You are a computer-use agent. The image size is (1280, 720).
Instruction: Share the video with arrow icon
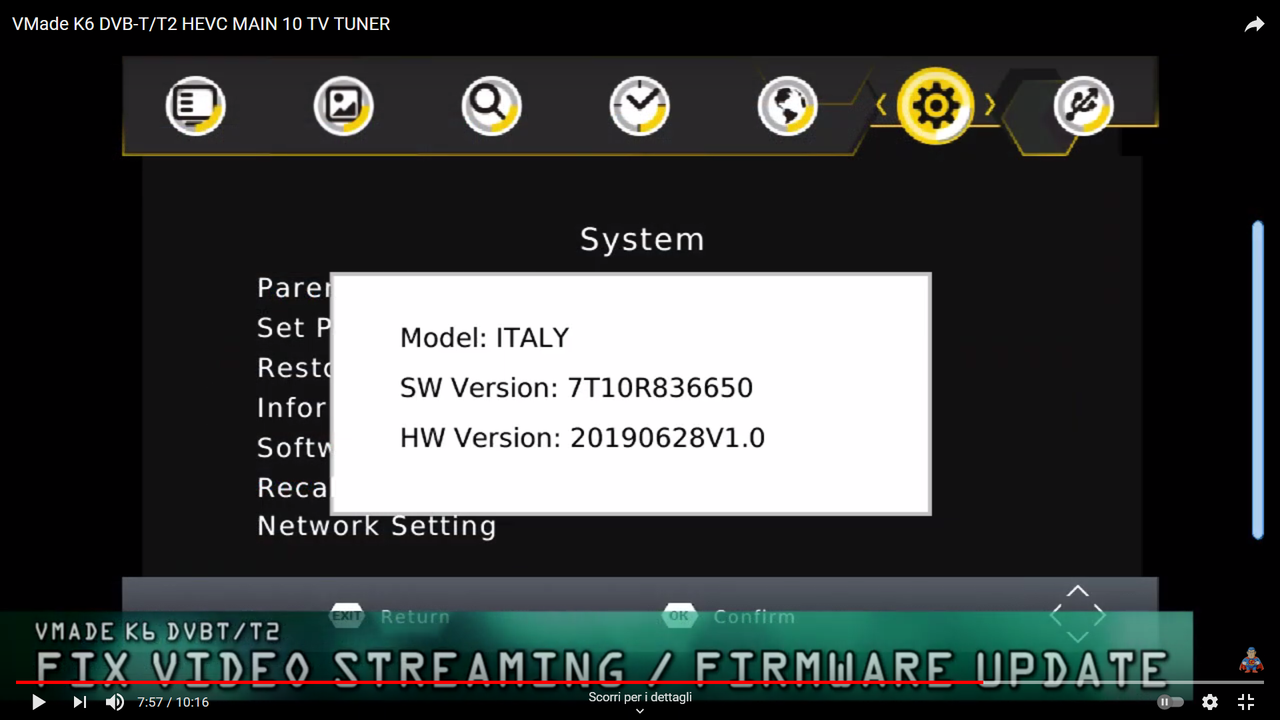1254,25
